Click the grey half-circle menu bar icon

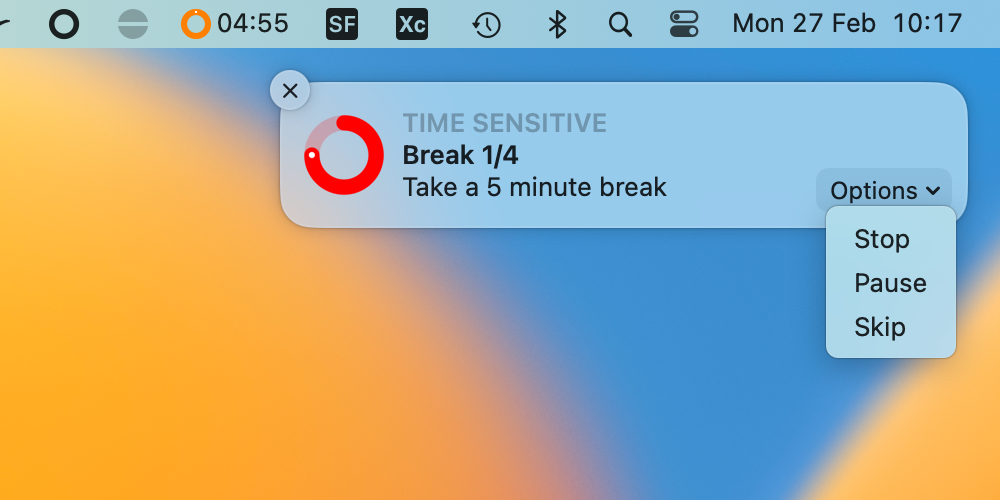point(133,24)
